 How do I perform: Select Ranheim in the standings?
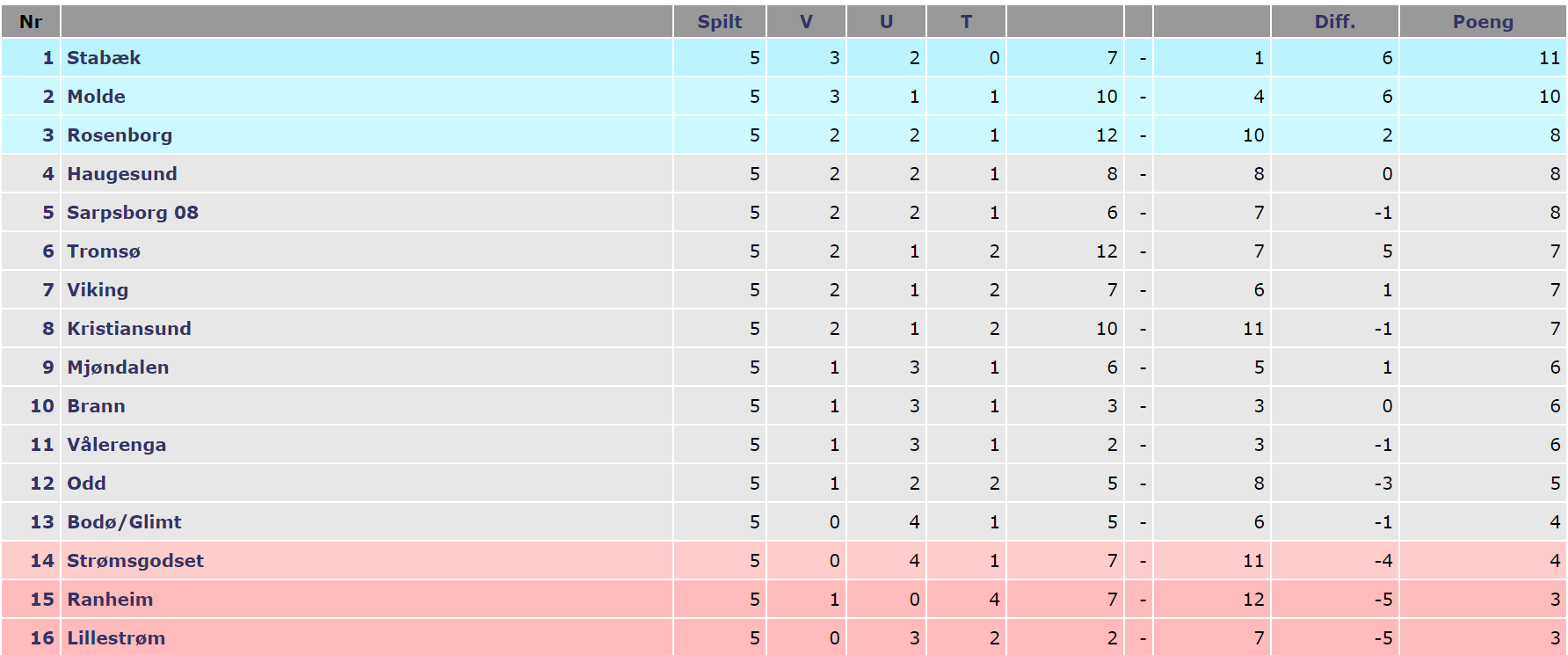(110, 600)
